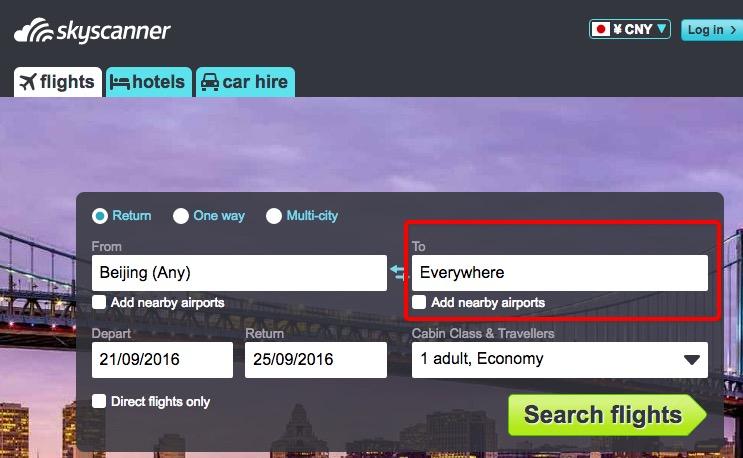Open the CNY currency dropdown
Image resolution: width=743 pixels, height=458 pixels.
click(x=630, y=29)
